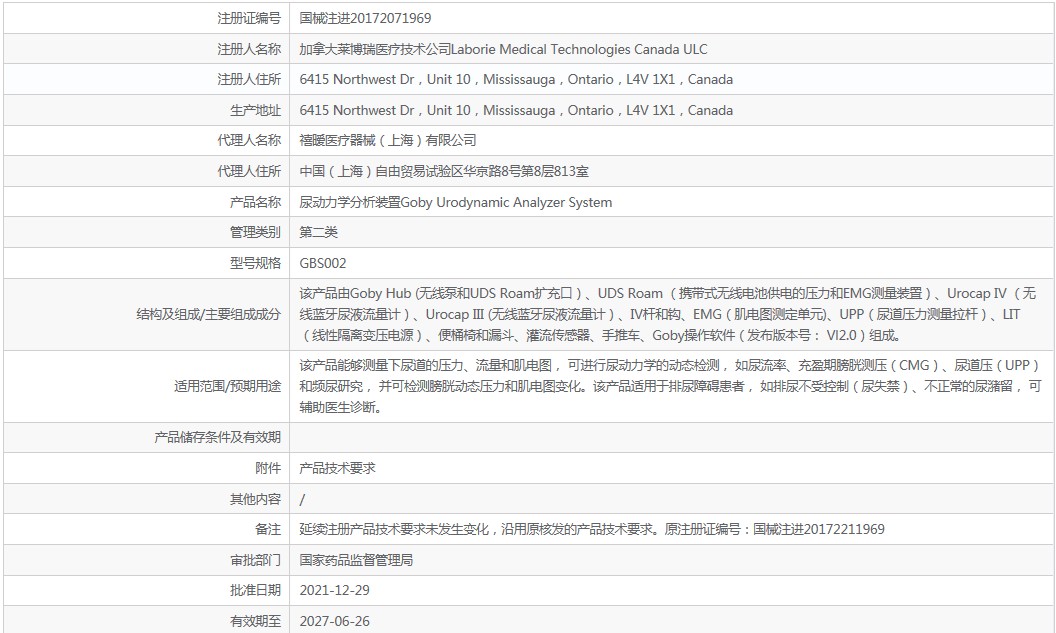Click the label 适用范围/预期用途
The image size is (1056, 633).
click(x=228, y=387)
